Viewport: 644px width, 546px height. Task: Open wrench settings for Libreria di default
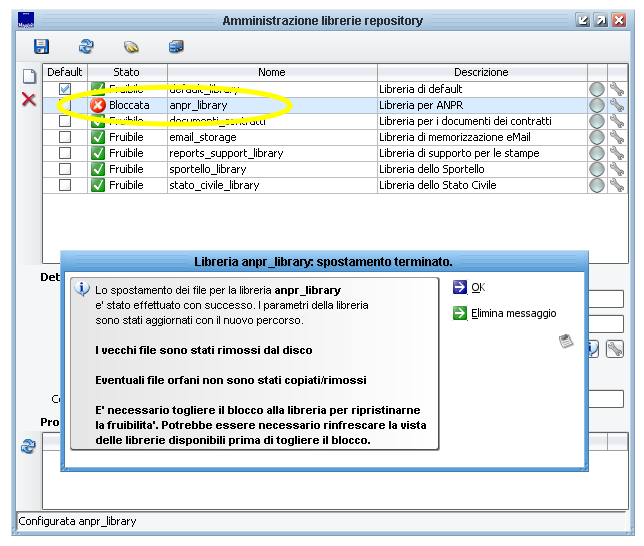(x=617, y=89)
